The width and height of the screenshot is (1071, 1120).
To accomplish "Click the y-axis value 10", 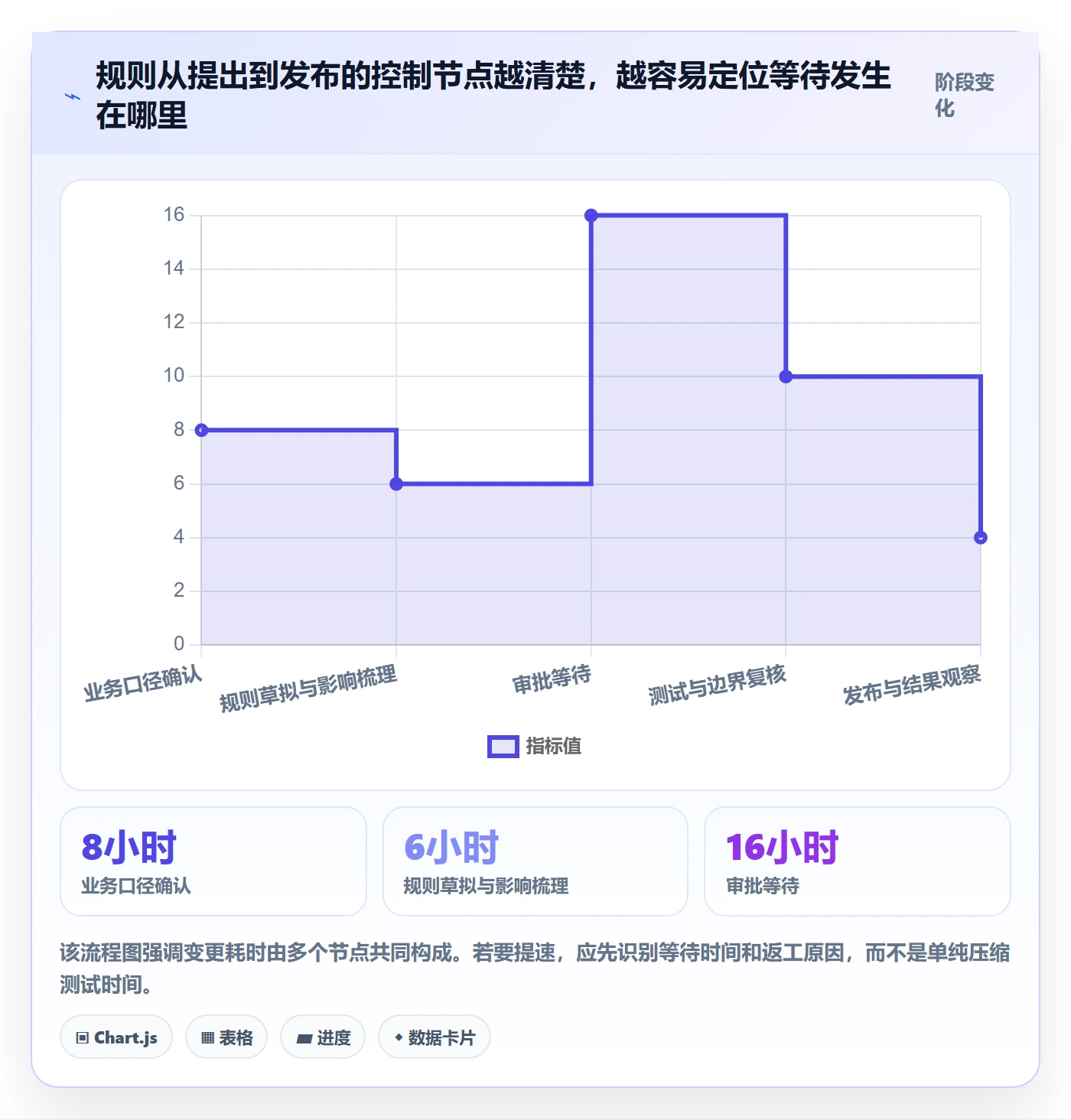I will click(x=174, y=376).
